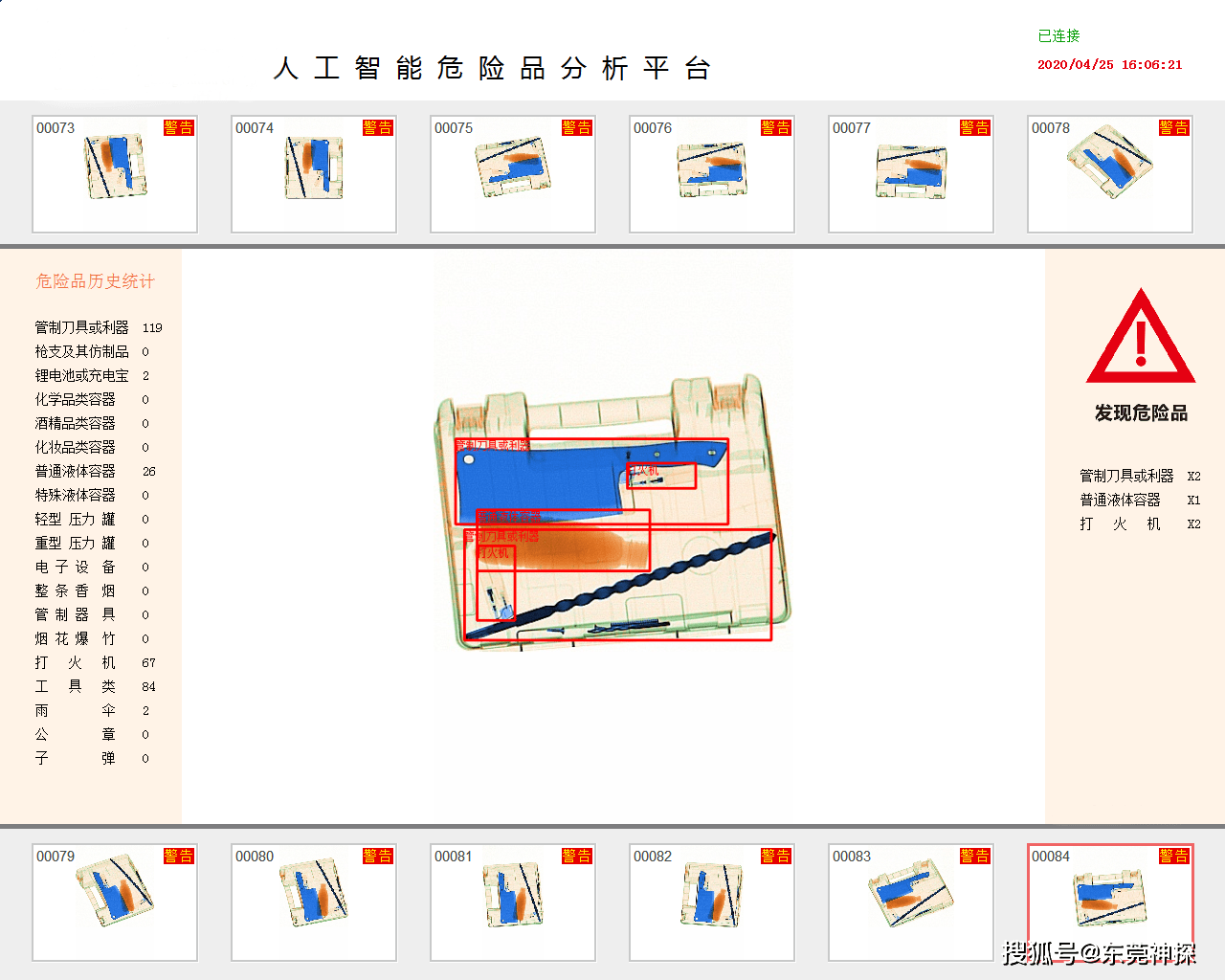Open scan thumbnail 00082
1225x980 pixels.
(712, 902)
